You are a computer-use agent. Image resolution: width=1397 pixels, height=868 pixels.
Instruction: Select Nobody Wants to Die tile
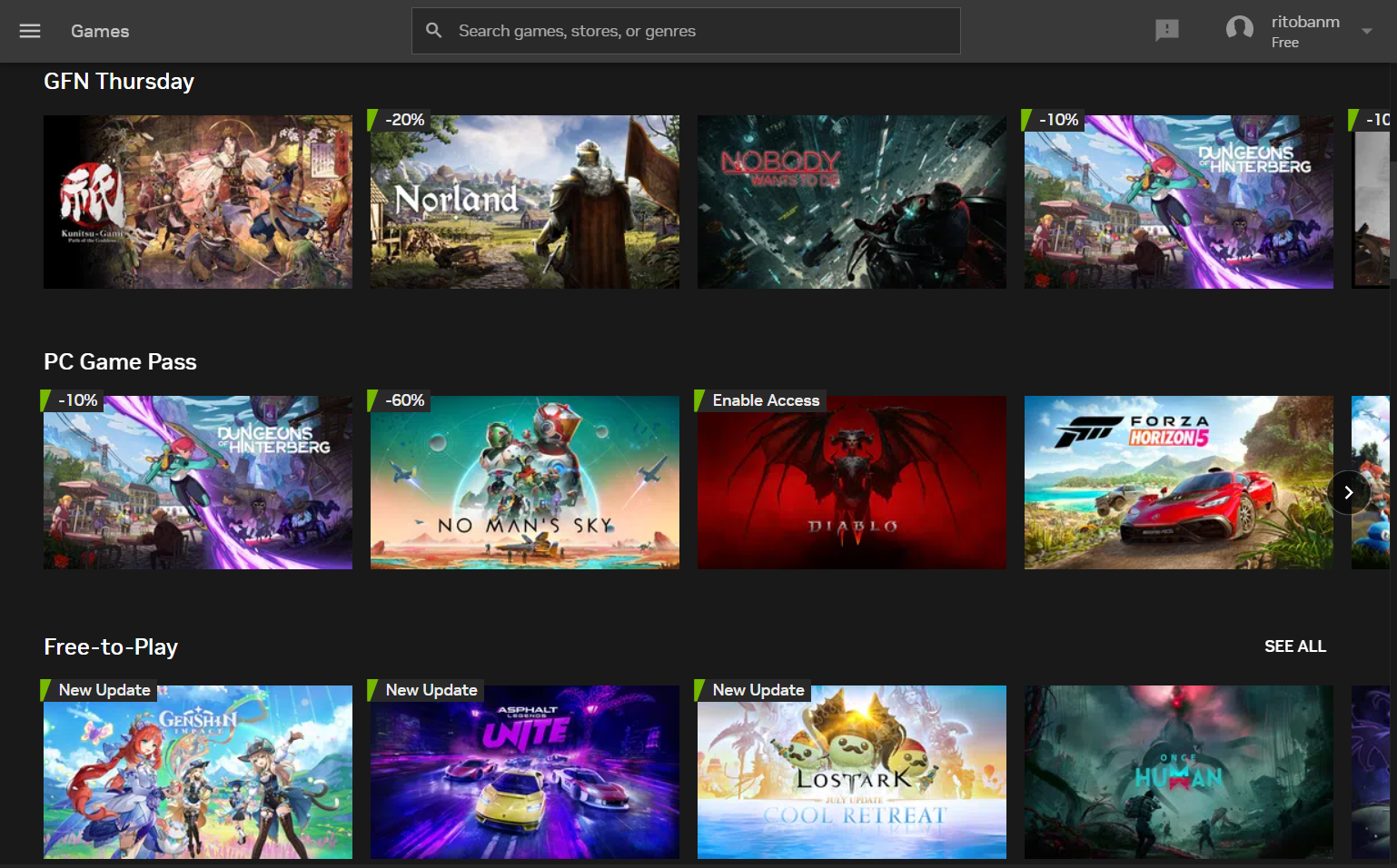[851, 202]
